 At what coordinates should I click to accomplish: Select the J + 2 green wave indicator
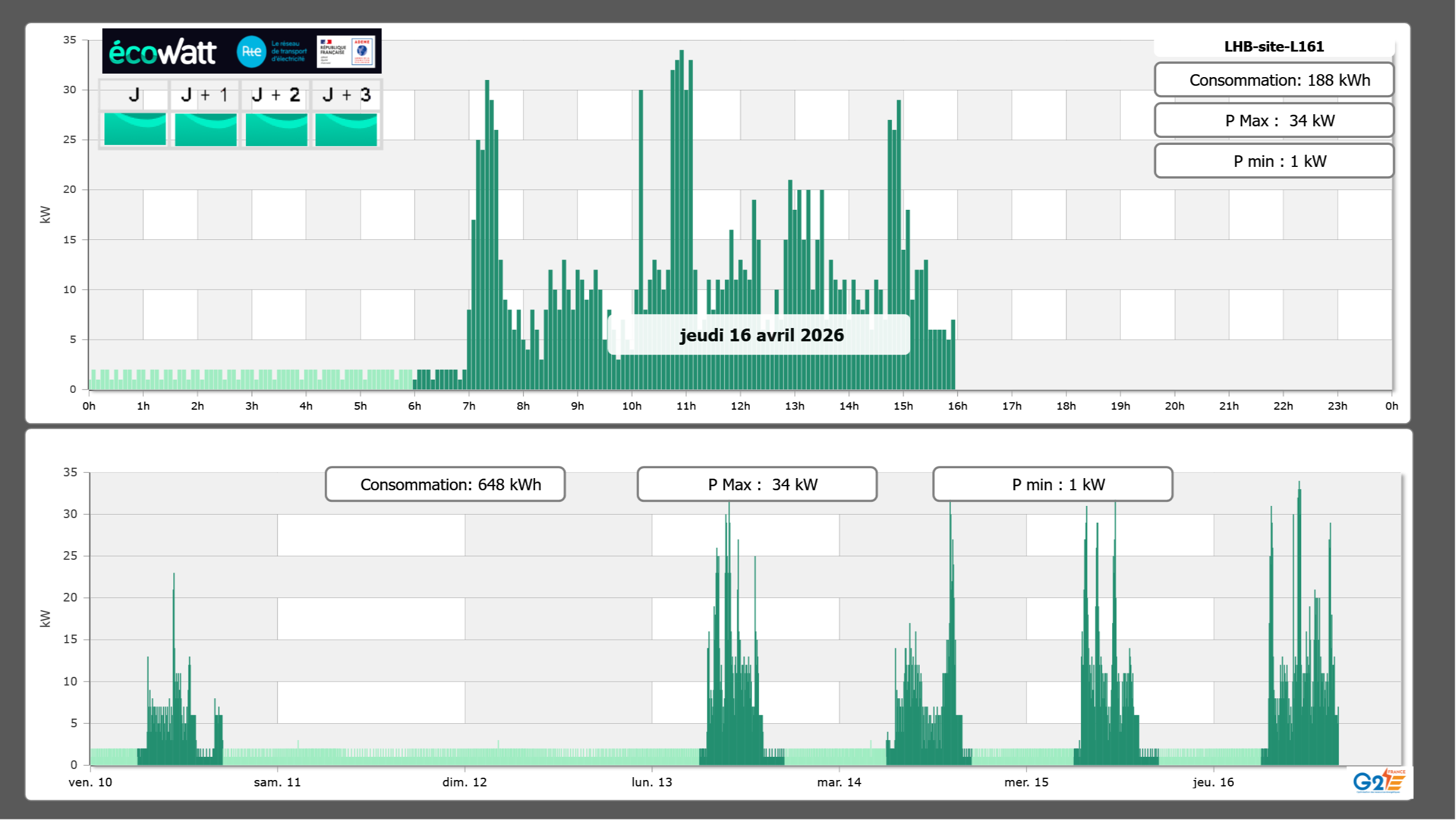tap(276, 129)
